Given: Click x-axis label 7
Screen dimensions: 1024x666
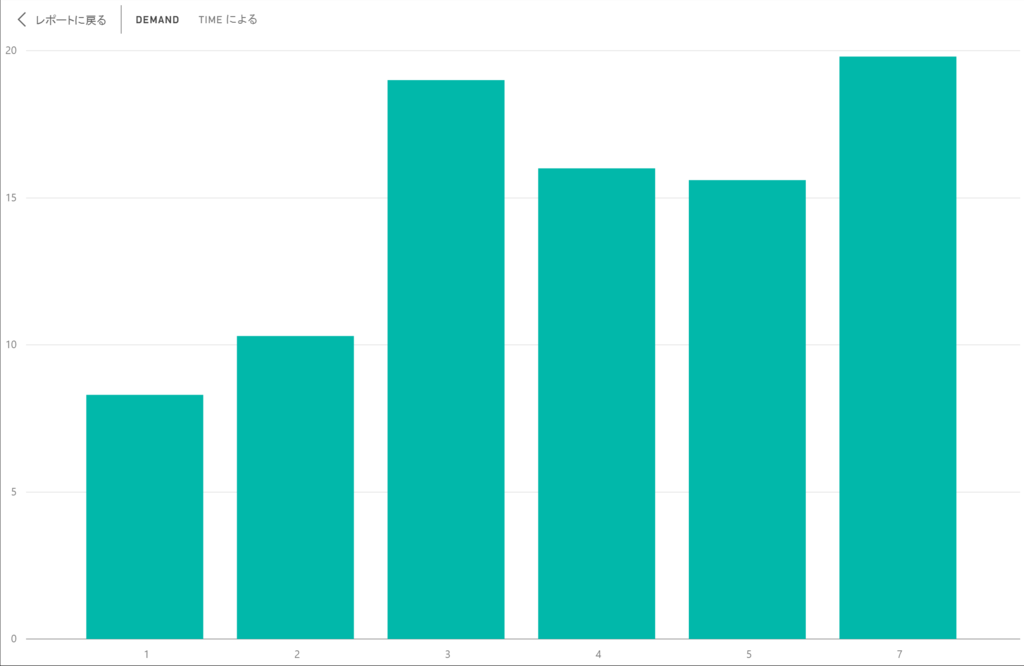Looking at the screenshot, I should [899, 654].
